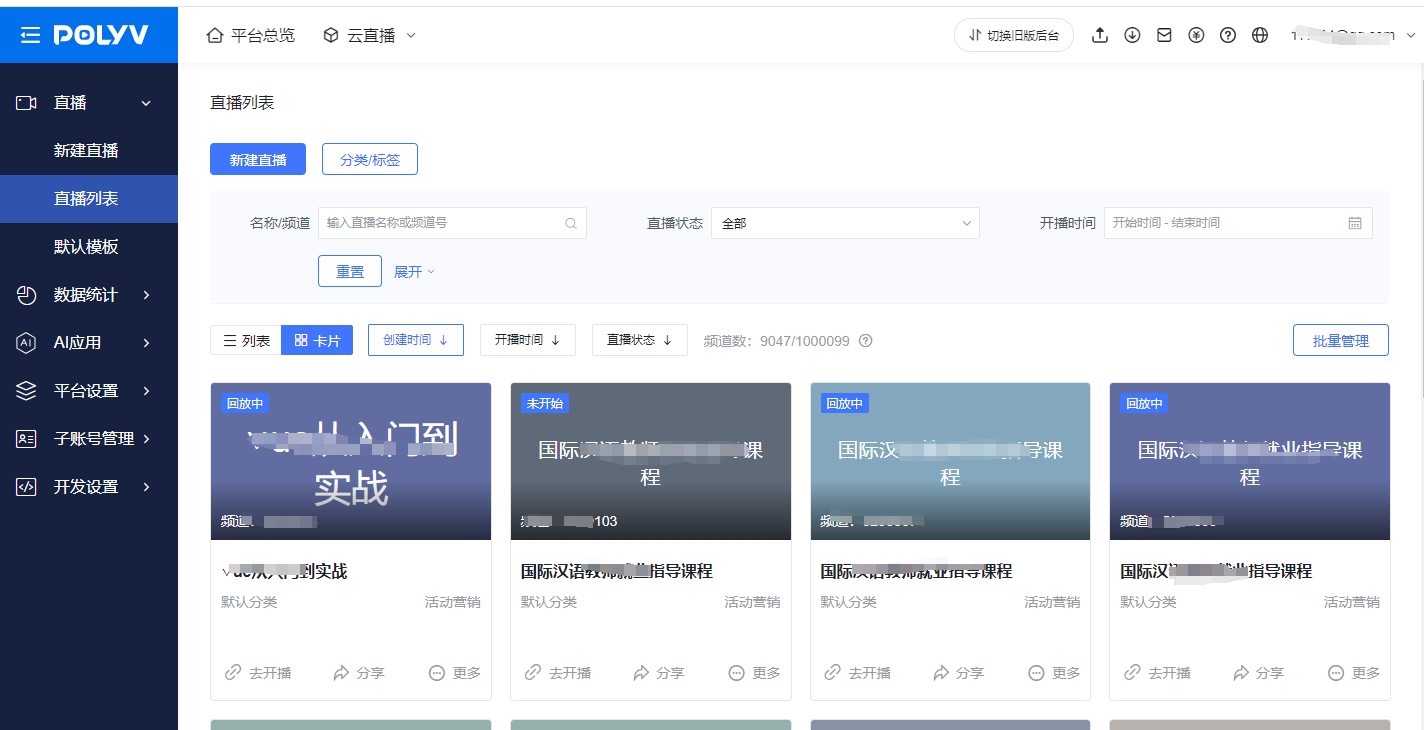This screenshot has width=1424, height=730.
Task: Open the mail messages icon
Action: (x=1164, y=35)
